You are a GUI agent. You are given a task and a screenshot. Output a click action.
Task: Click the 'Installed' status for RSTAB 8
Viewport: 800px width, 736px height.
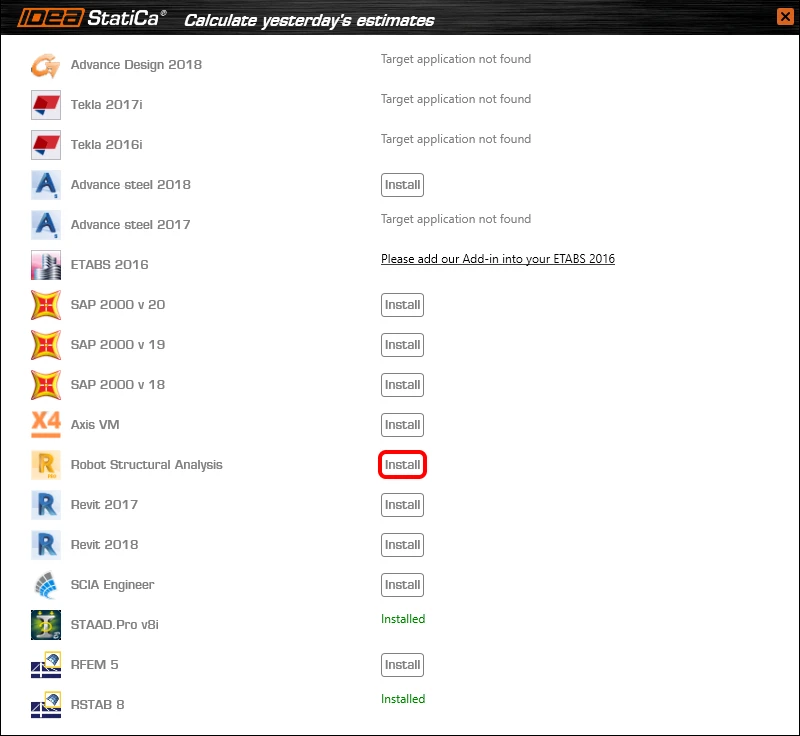point(403,699)
